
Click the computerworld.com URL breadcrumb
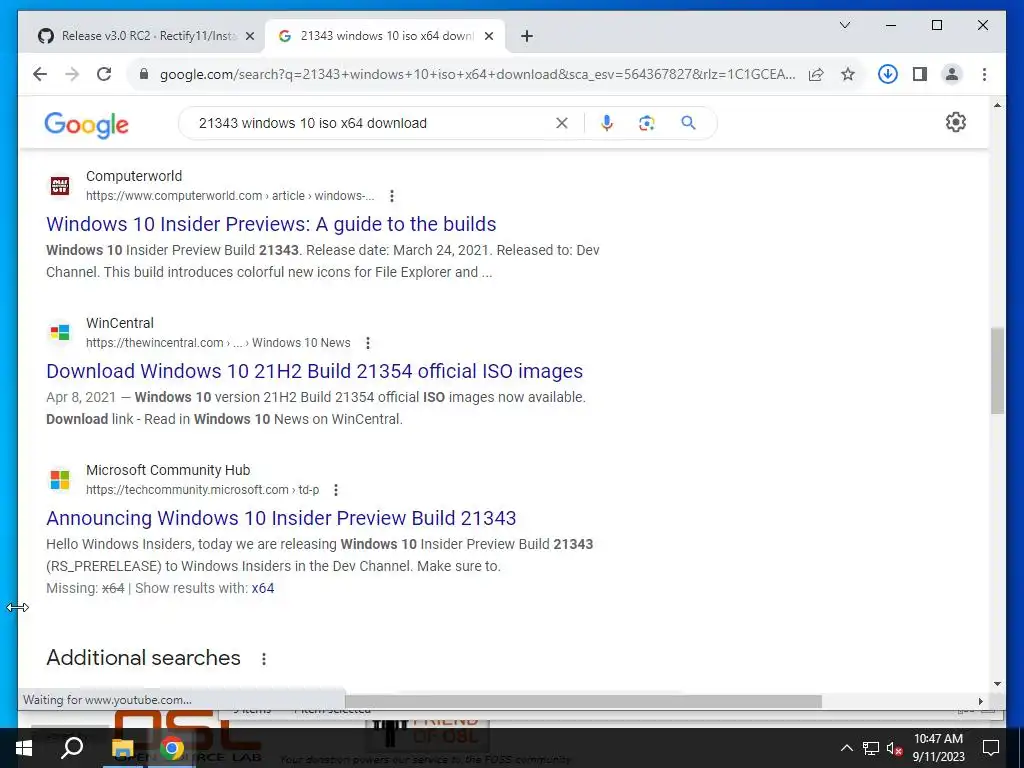230,196
